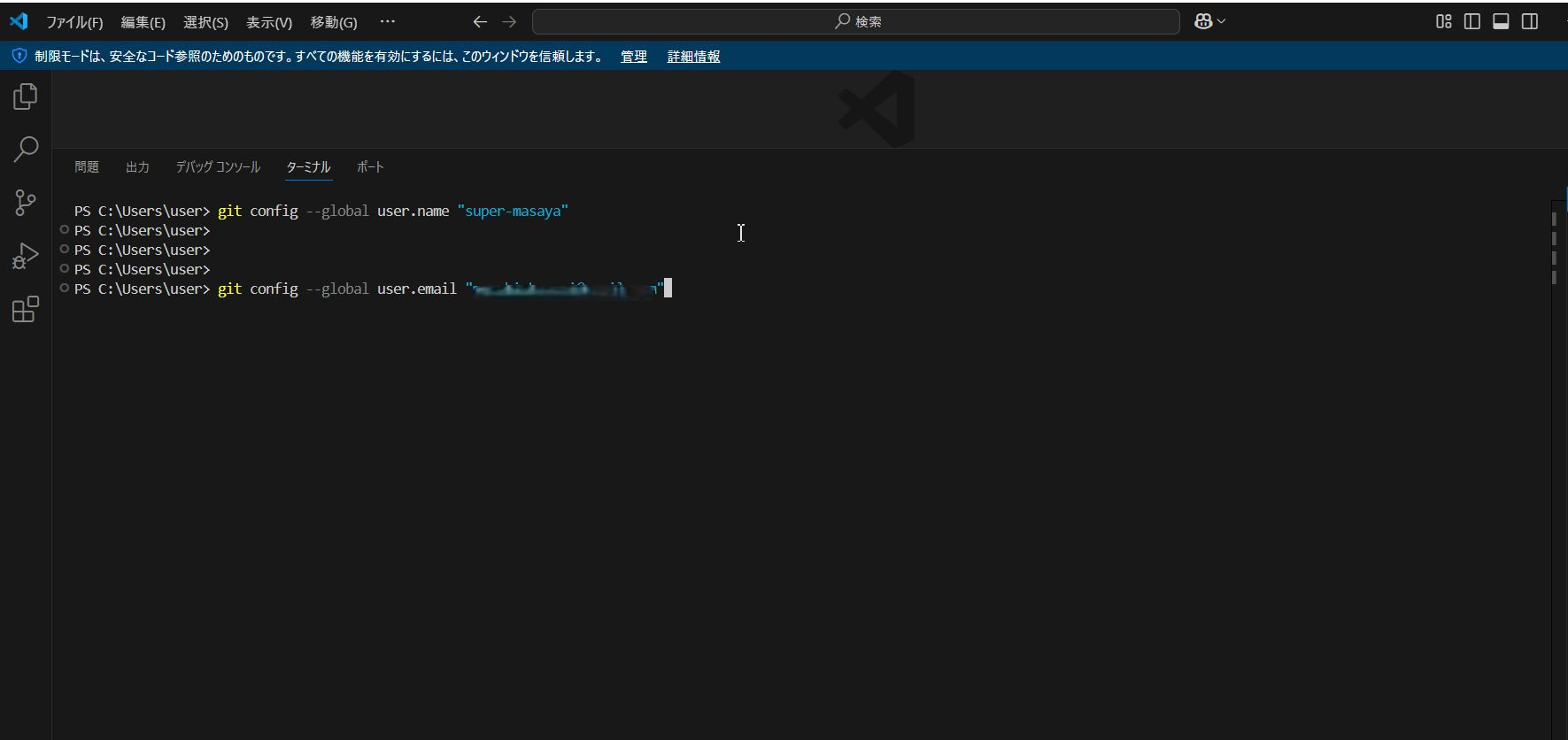This screenshot has height=740, width=1568.
Task: Click the 詳細情報 link in banner
Action: 693,57
